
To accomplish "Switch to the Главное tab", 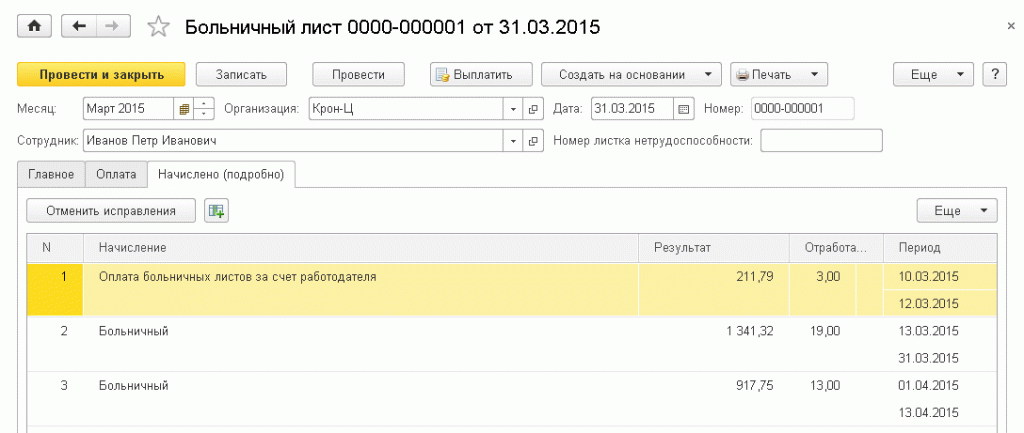I will click(x=51, y=174).
